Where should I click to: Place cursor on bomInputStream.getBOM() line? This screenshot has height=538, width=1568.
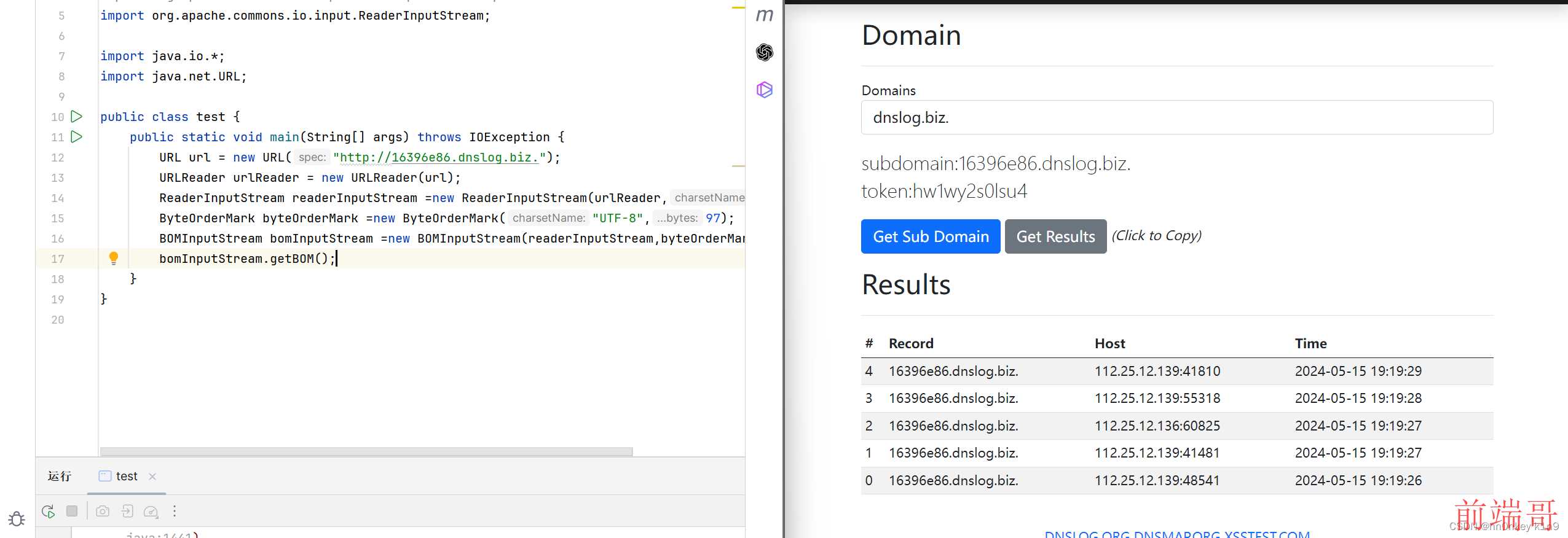pos(247,259)
